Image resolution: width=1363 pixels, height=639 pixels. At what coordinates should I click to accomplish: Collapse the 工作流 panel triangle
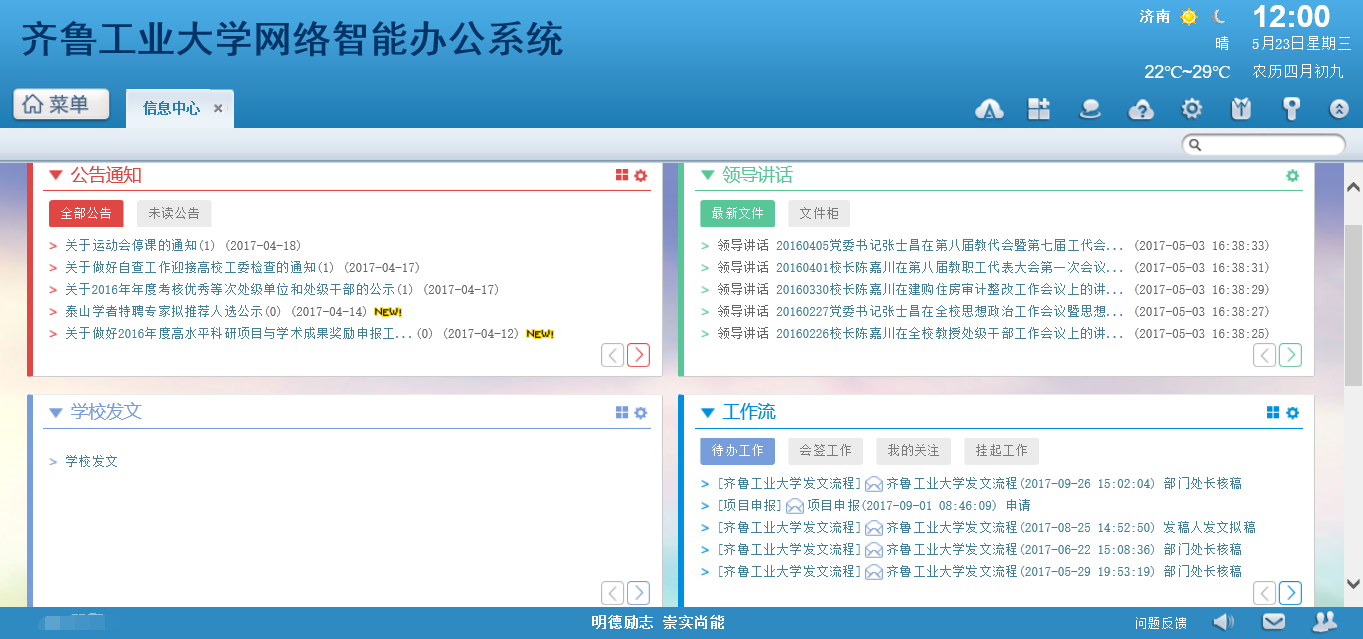pyautogui.click(x=708, y=413)
